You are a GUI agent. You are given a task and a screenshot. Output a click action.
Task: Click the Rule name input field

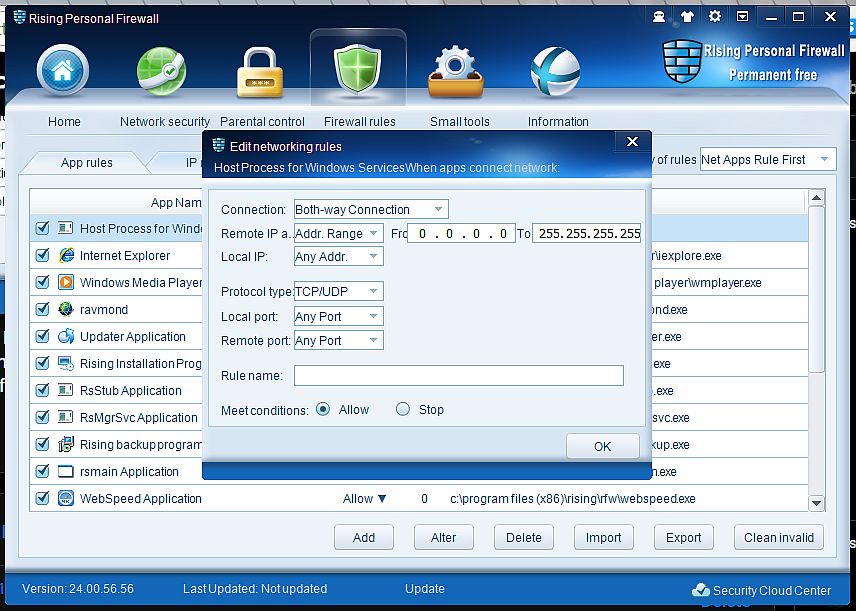point(459,375)
